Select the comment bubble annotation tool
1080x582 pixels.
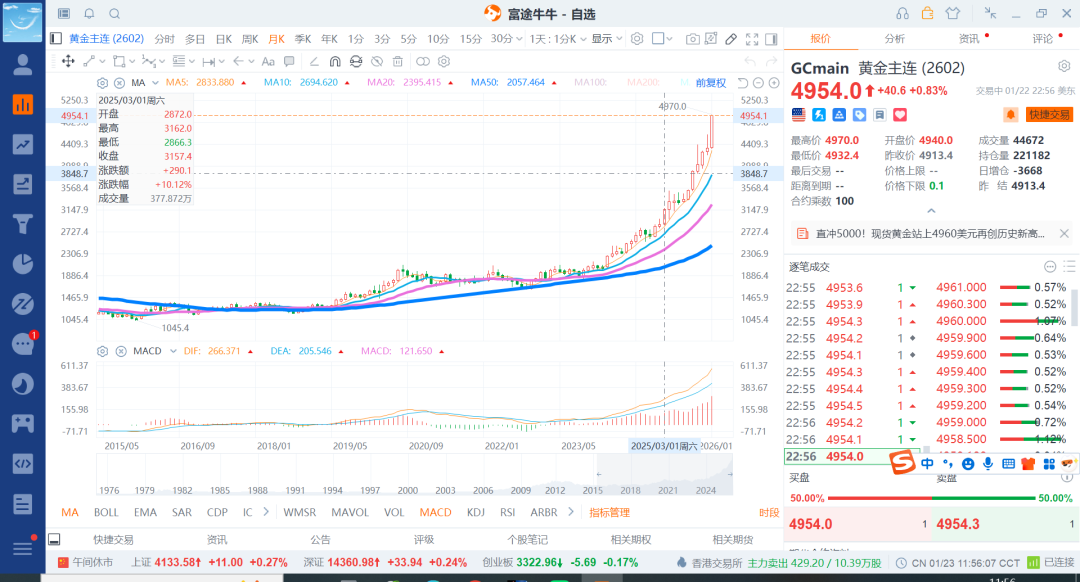[289, 61]
